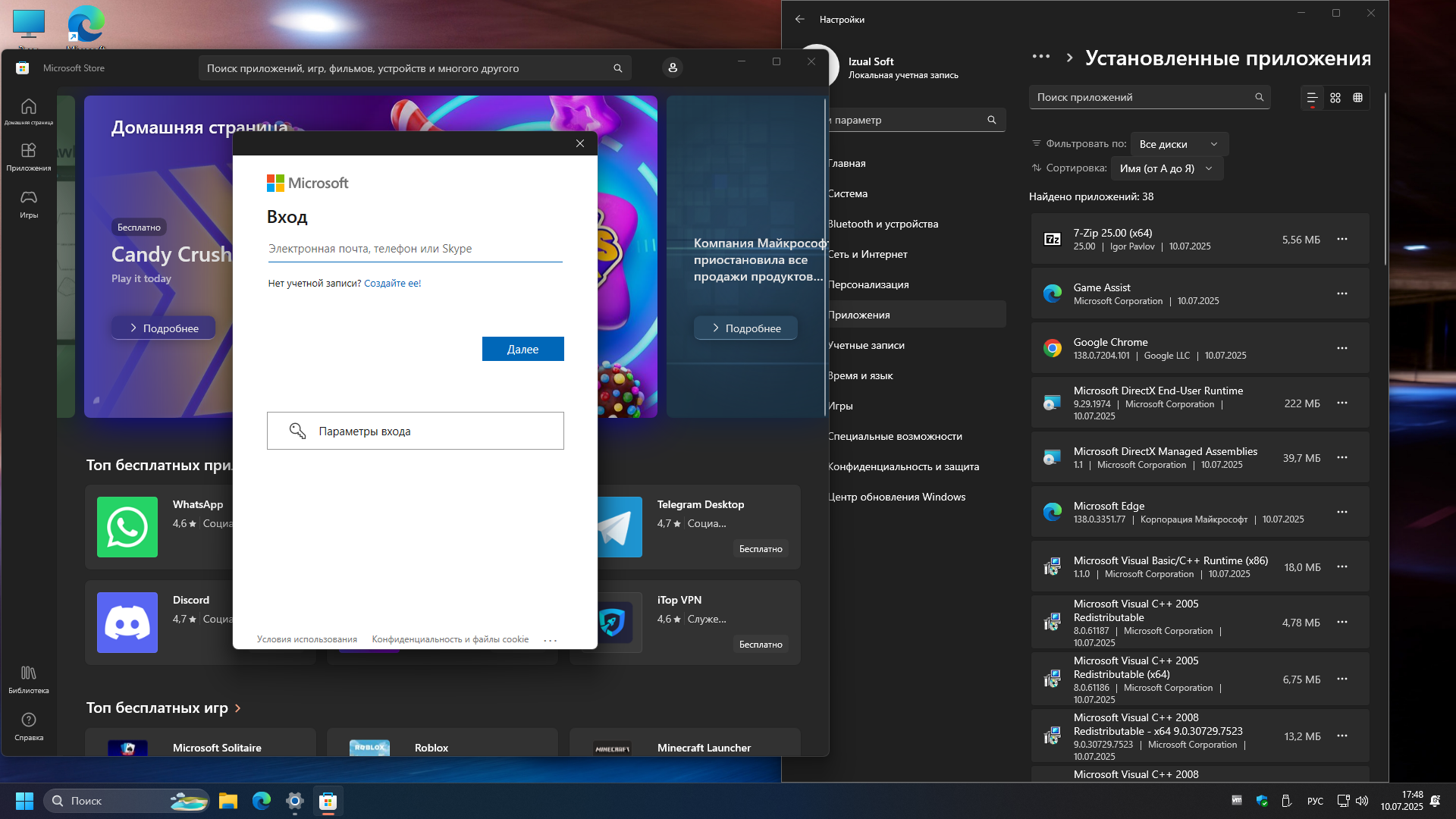Open File Explorer from taskbar
Image resolution: width=1456 pixels, height=819 pixels.
coord(228,801)
